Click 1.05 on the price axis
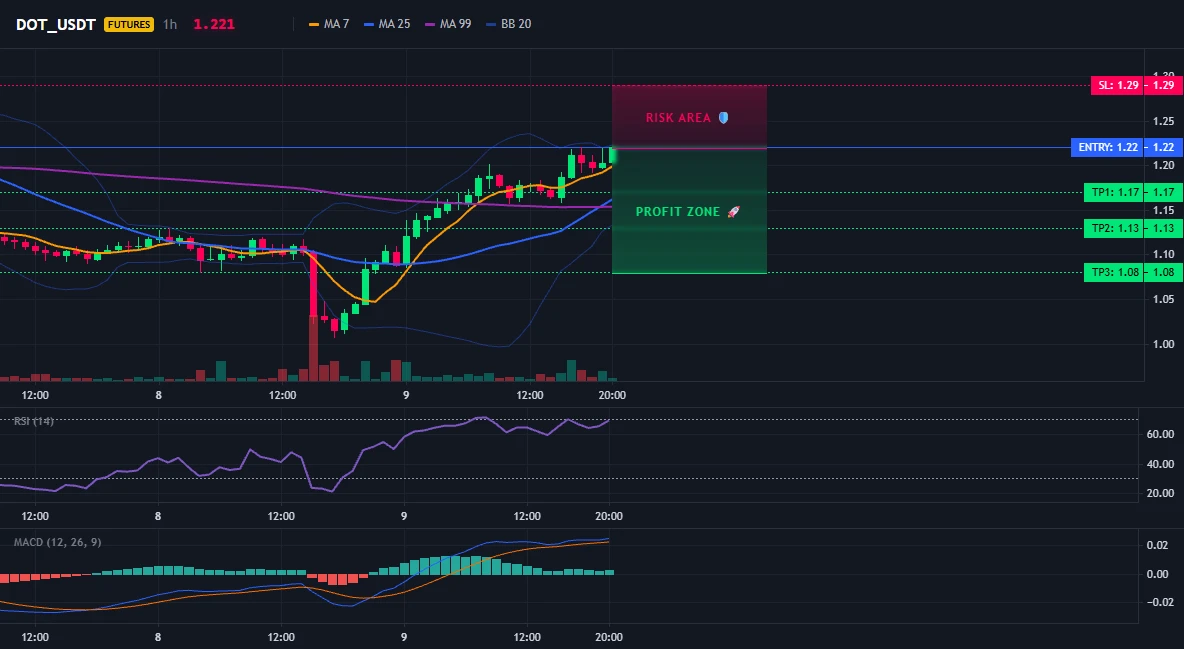Viewport: 1184px width, 649px height. (1164, 299)
